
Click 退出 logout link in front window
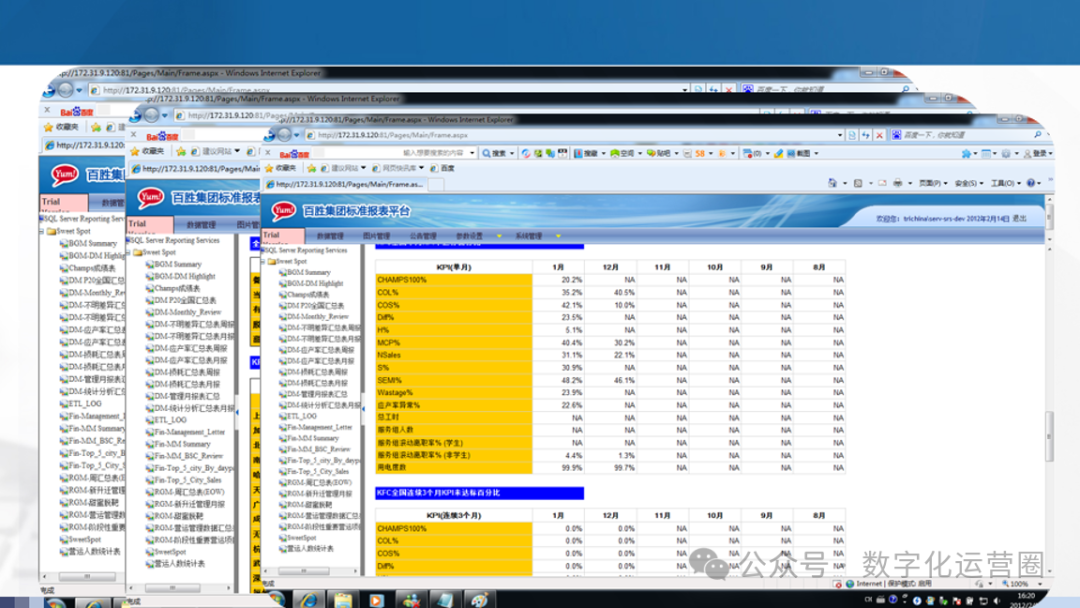coord(1019,218)
